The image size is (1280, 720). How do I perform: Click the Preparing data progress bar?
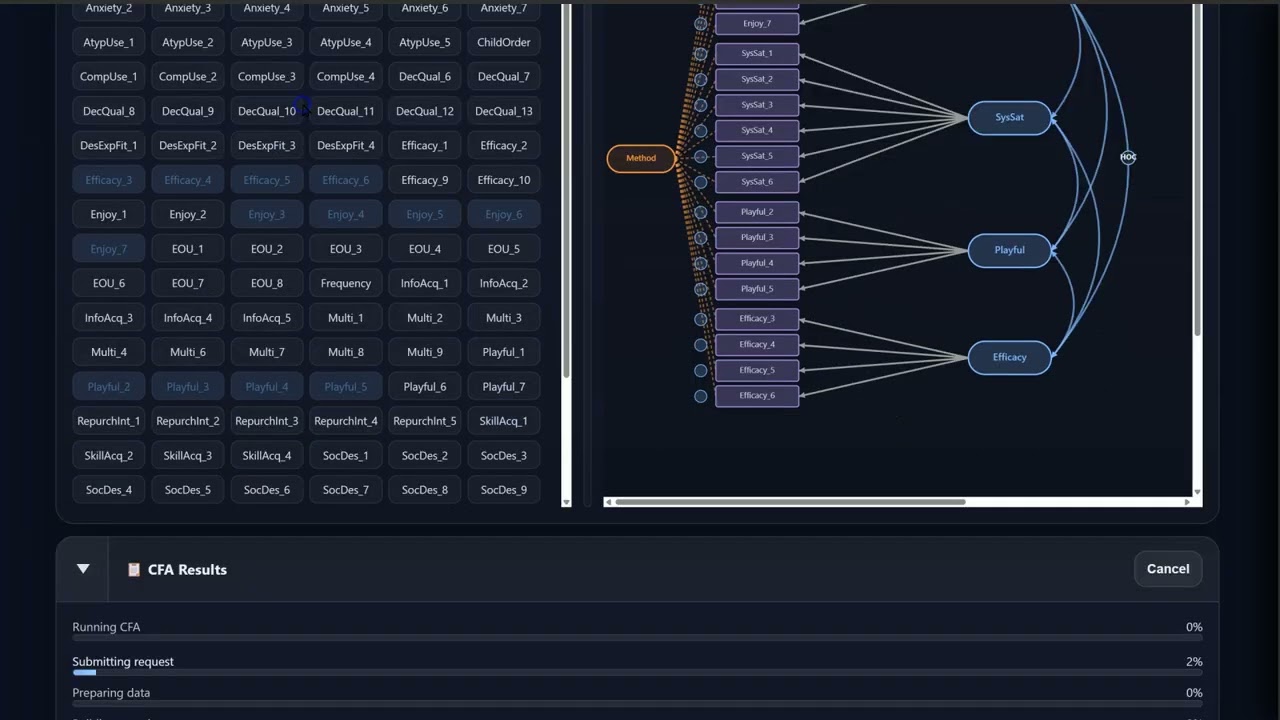click(637, 703)
